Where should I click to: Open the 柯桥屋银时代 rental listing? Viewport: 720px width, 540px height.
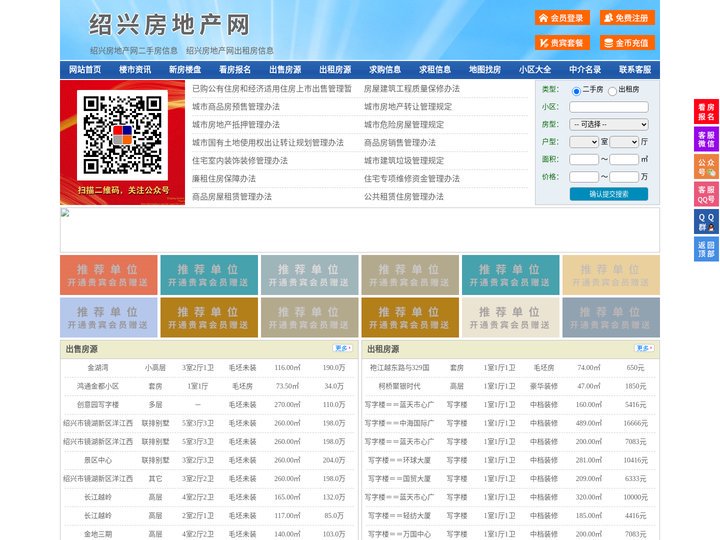click(399, 386)
